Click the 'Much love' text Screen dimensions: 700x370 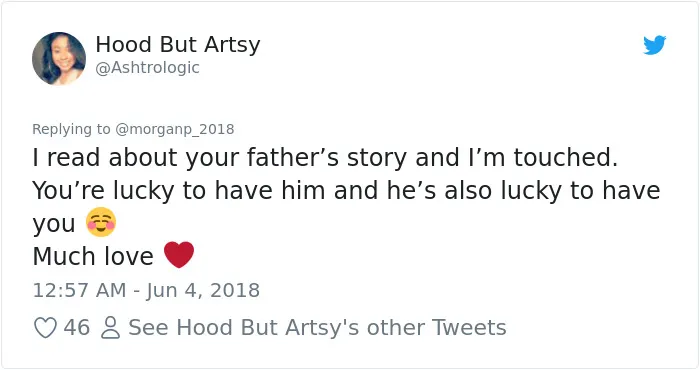(93, 256)
